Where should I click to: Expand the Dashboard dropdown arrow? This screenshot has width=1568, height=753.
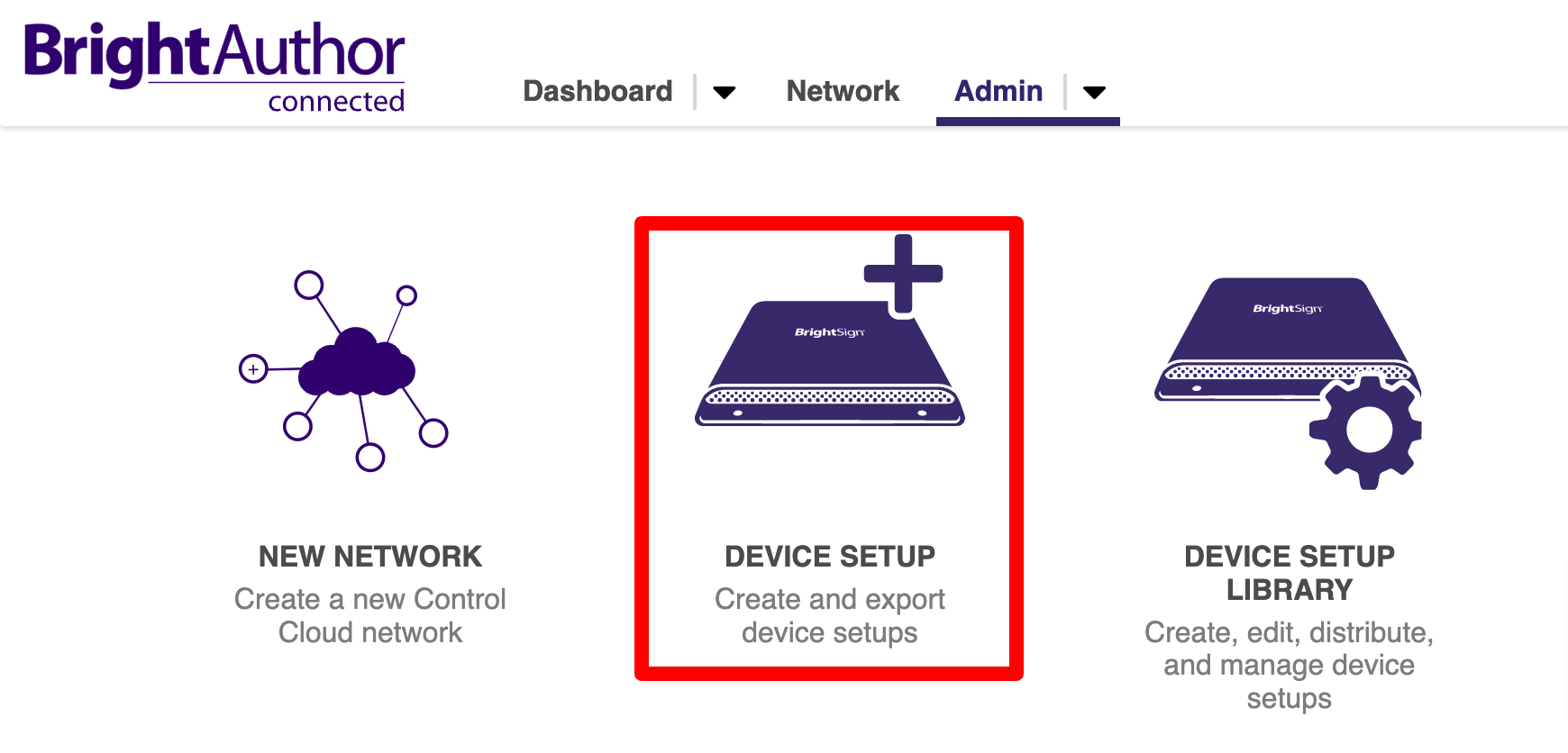click(x=724, y=92)
